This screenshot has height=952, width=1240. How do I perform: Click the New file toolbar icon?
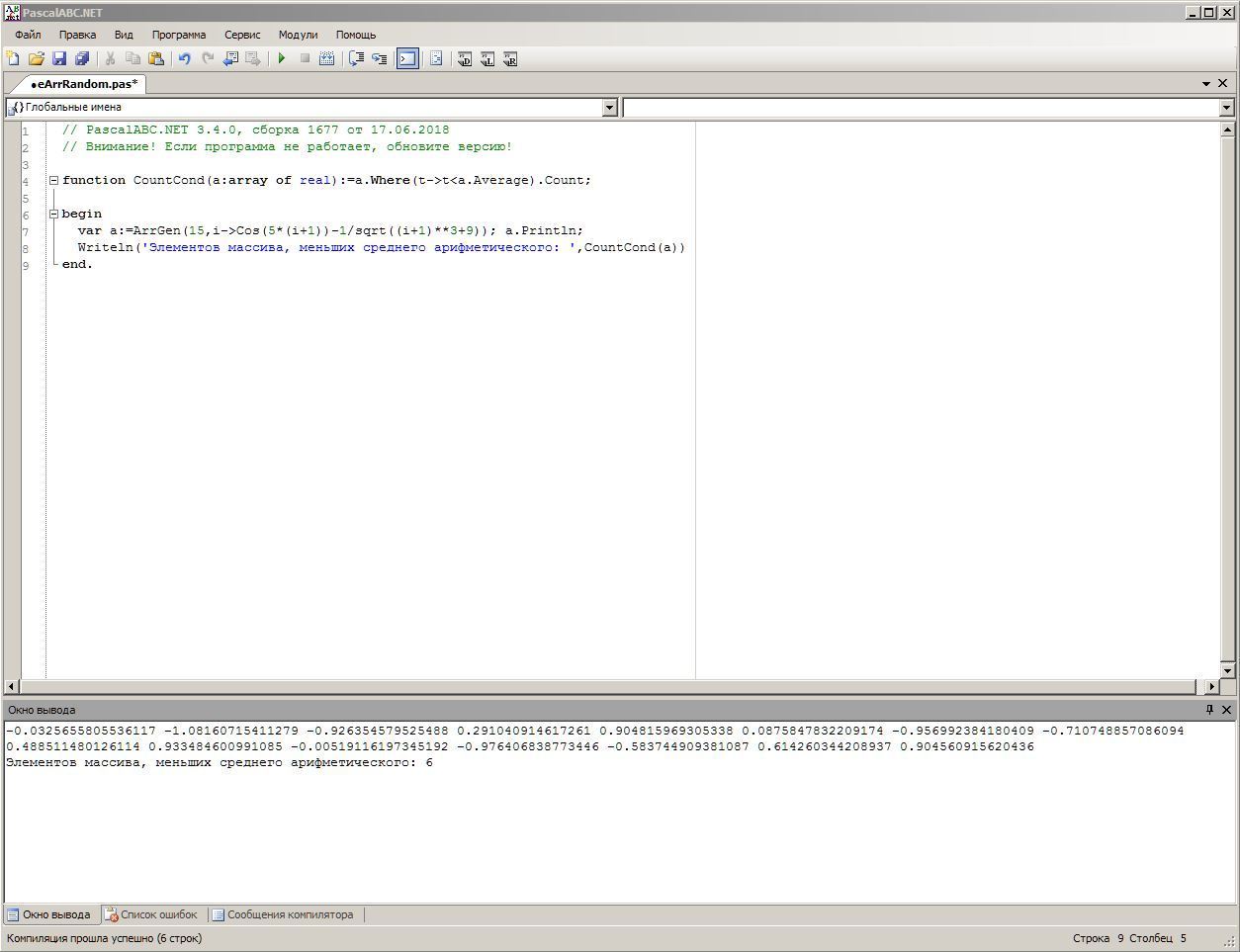pos(13,59)
